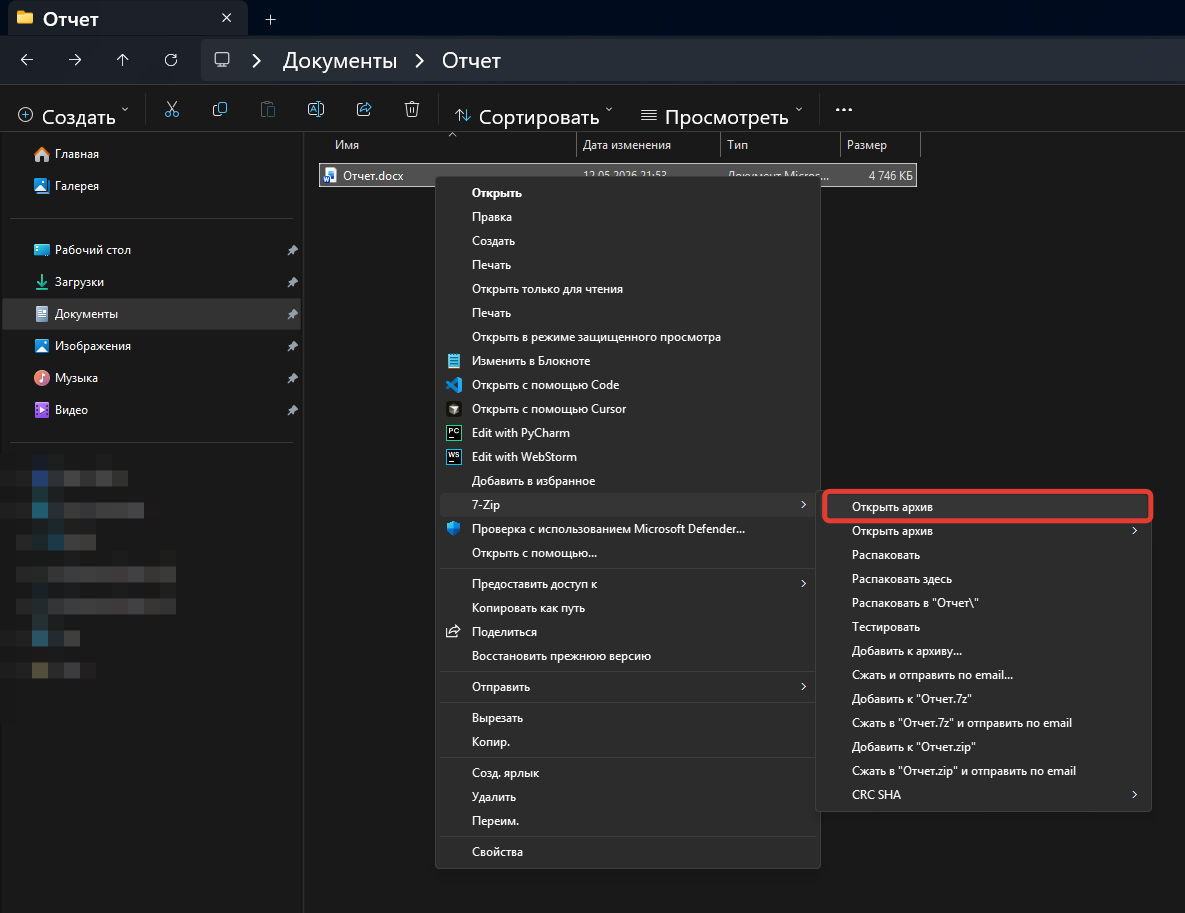Go up one folder level

(x=122, y=60)
